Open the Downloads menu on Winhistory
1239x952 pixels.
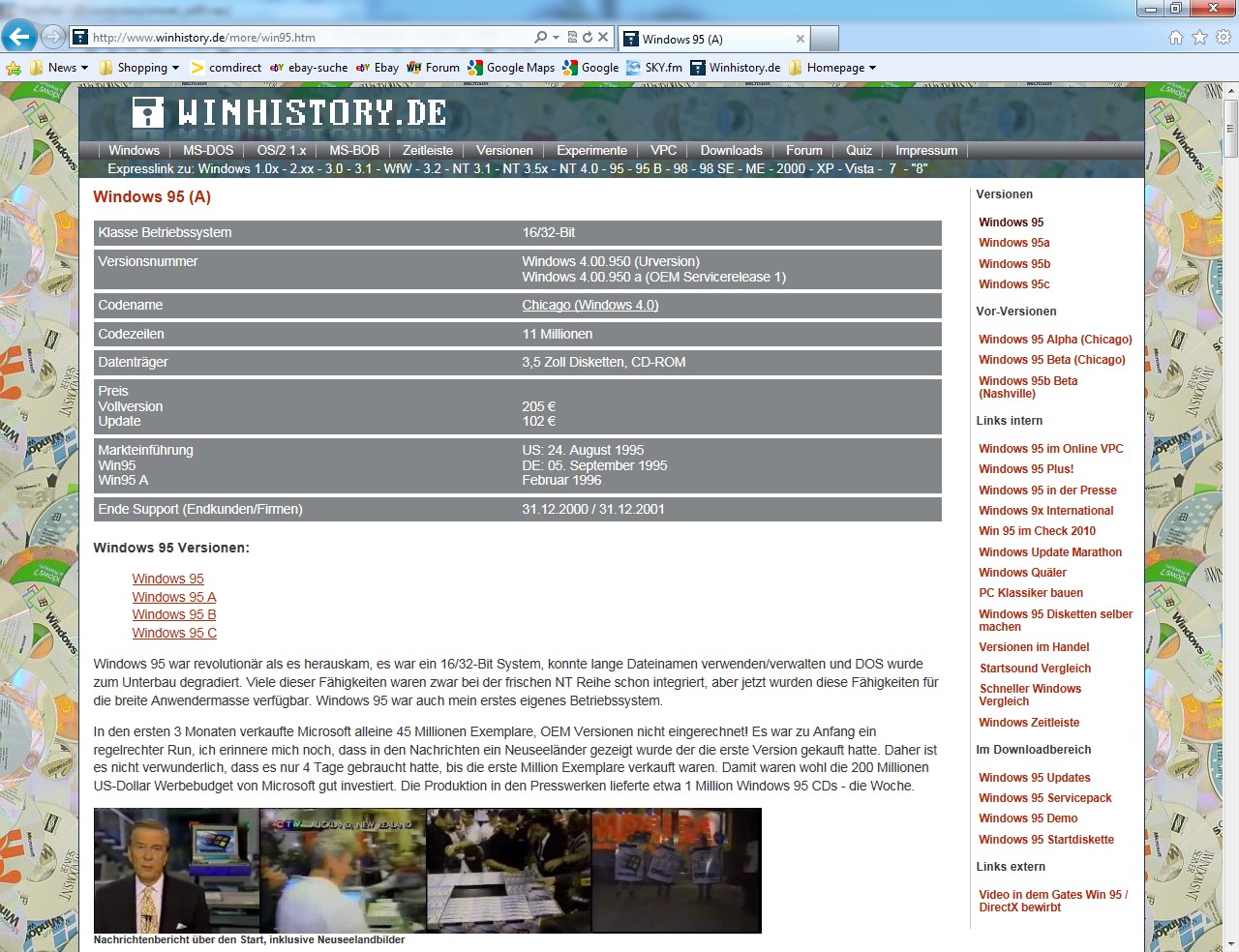point(731,150)
